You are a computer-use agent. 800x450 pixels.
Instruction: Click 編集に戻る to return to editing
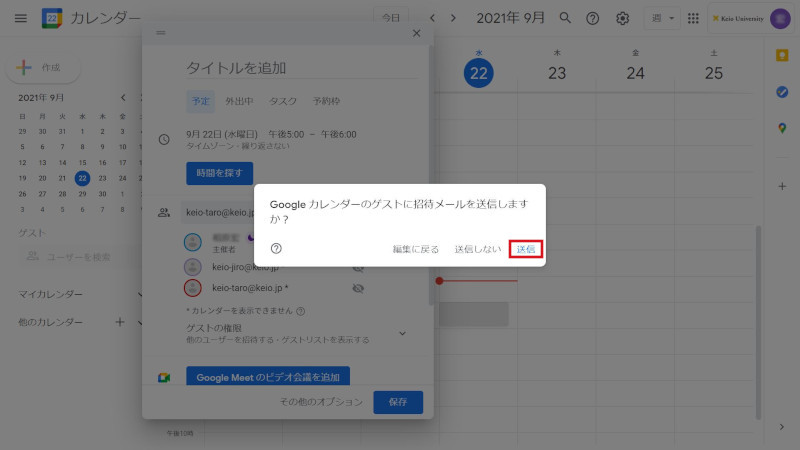coord(416,249)
